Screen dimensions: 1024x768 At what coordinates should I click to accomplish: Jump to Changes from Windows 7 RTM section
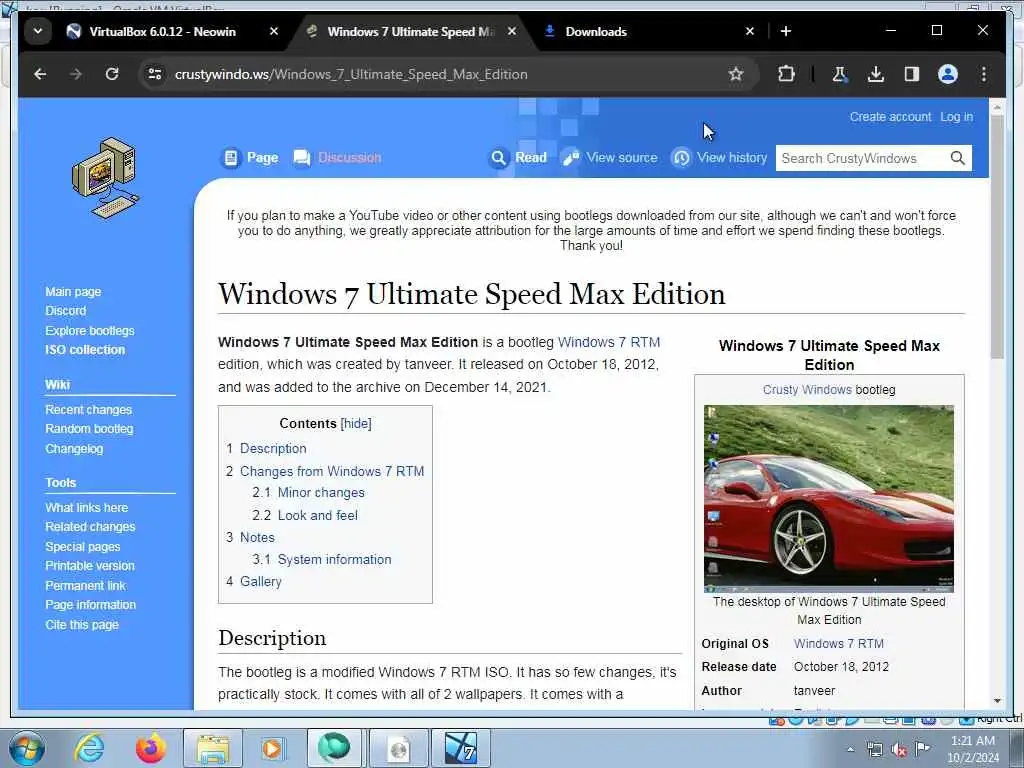click(x=332, y=471)
